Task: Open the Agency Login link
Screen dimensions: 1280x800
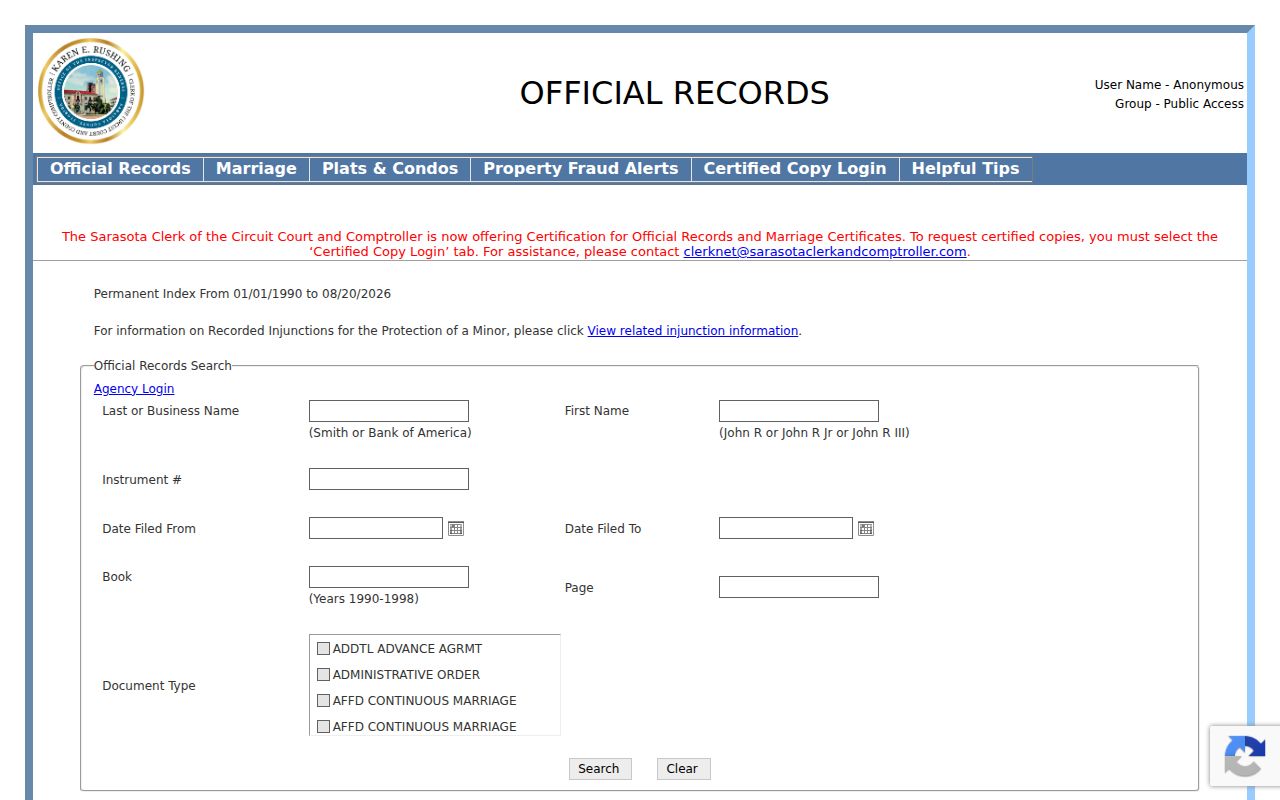Action: point(134,389)
